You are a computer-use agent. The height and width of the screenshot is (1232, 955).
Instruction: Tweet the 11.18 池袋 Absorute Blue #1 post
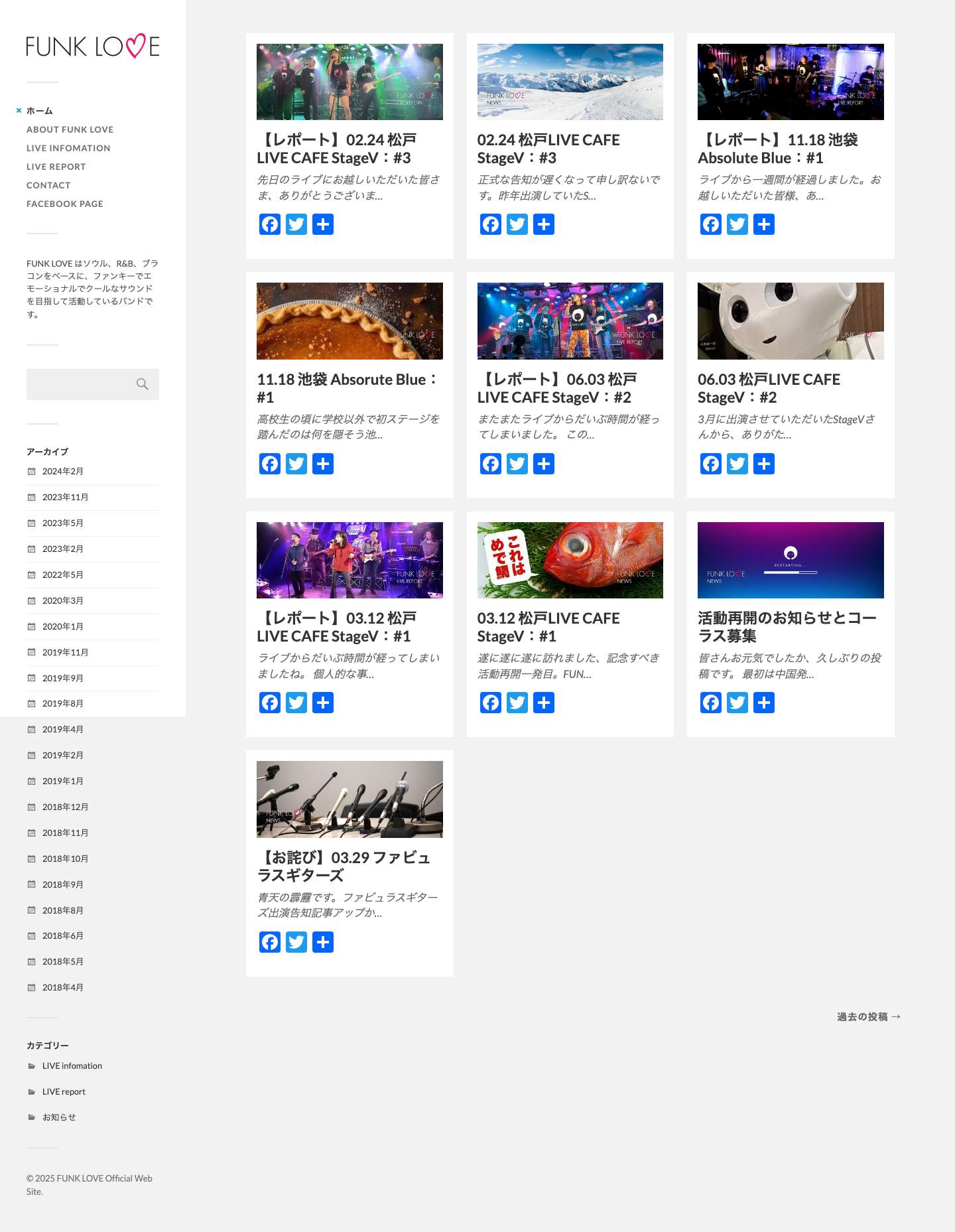pyautogui.click(x=296, y=464)
